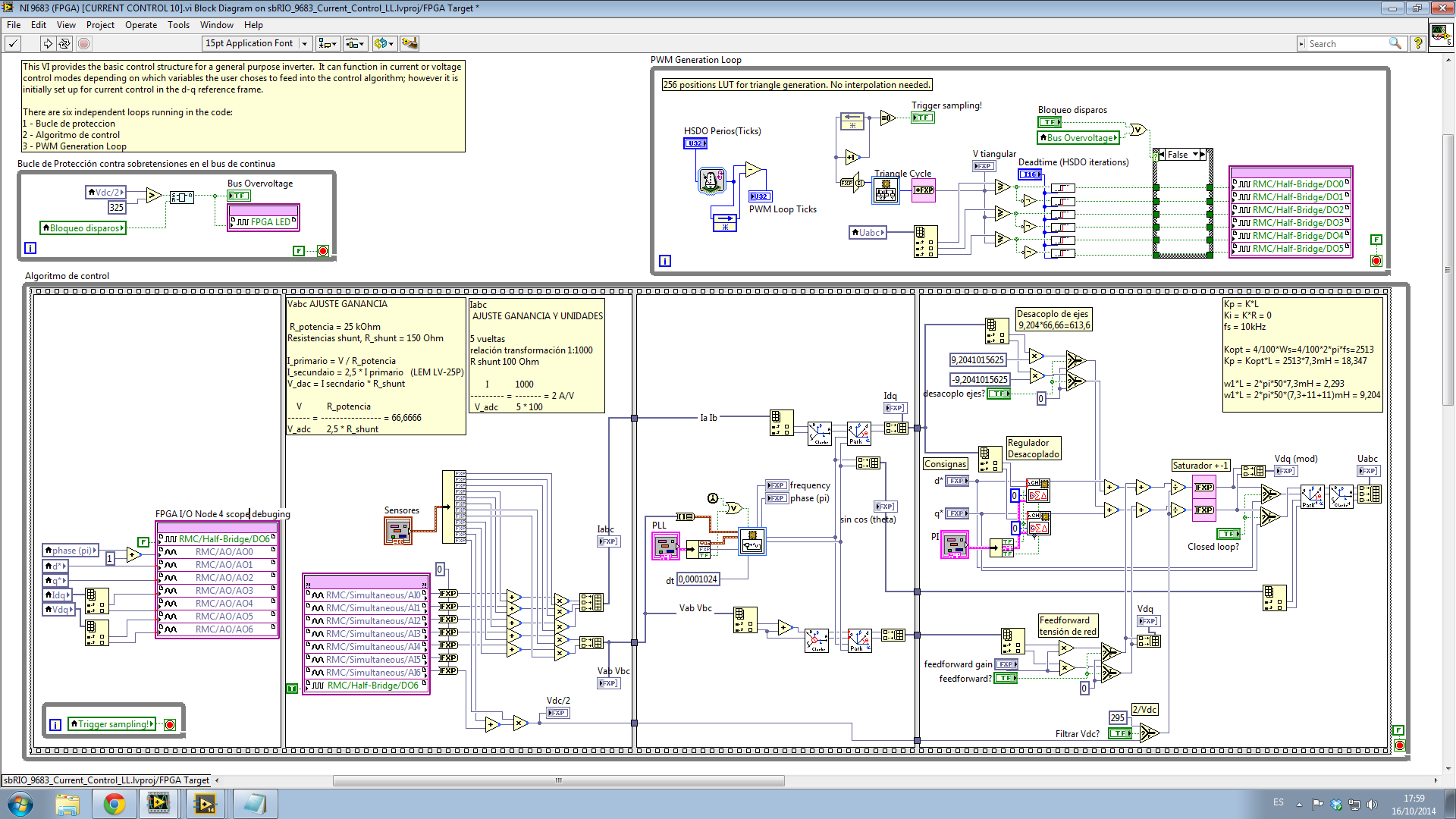Select the 9,2041015625 positive constant
The width and height of the screenshot is (1456, 819).
point(979,360)
